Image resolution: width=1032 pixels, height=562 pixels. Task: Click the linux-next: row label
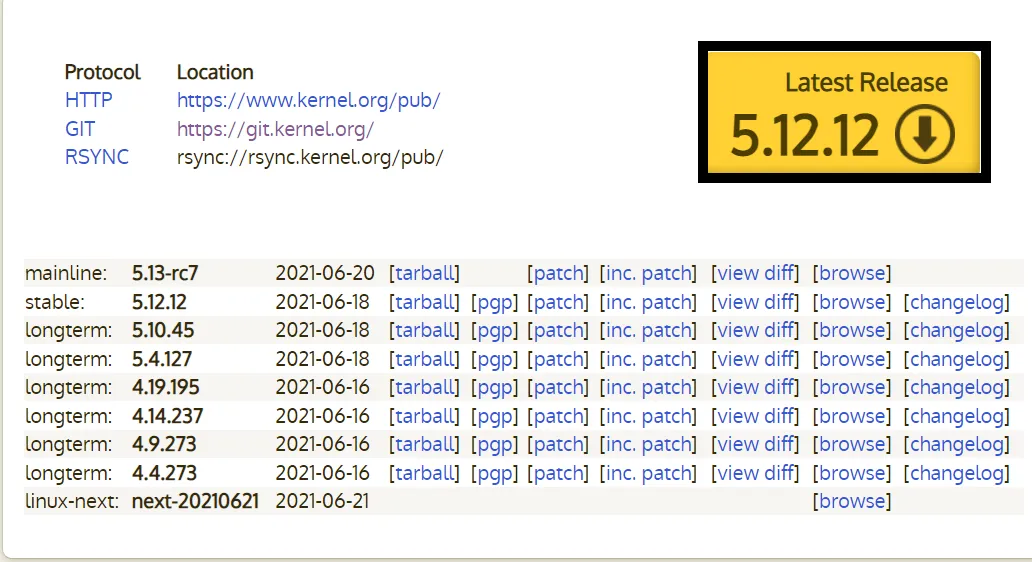[72, 501]
